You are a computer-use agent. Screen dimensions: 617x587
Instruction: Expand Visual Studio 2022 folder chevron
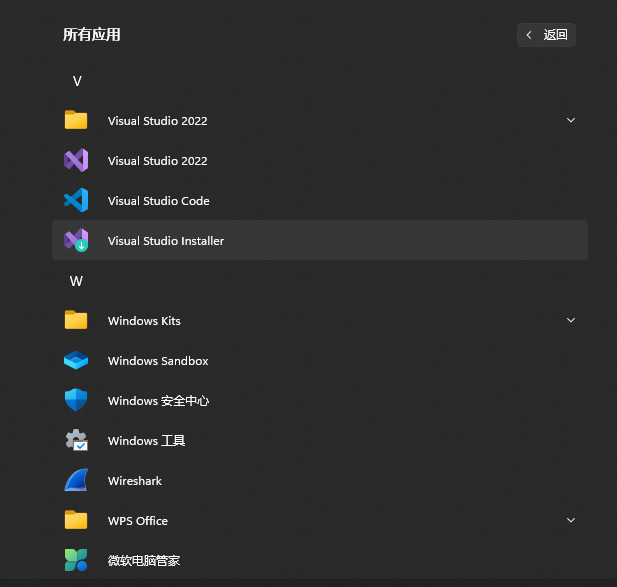click(x=571, y=120)
